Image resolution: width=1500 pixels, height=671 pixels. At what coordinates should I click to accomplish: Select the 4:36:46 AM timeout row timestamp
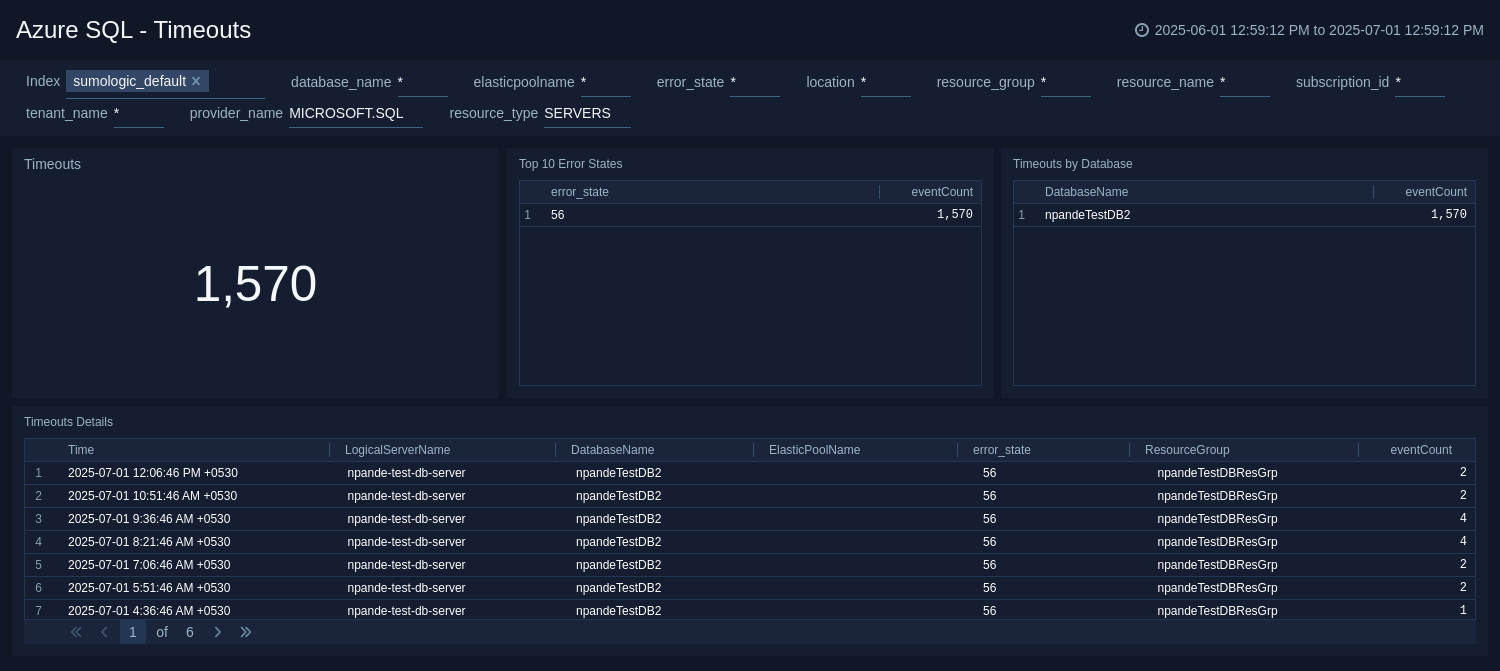point(149,611)
